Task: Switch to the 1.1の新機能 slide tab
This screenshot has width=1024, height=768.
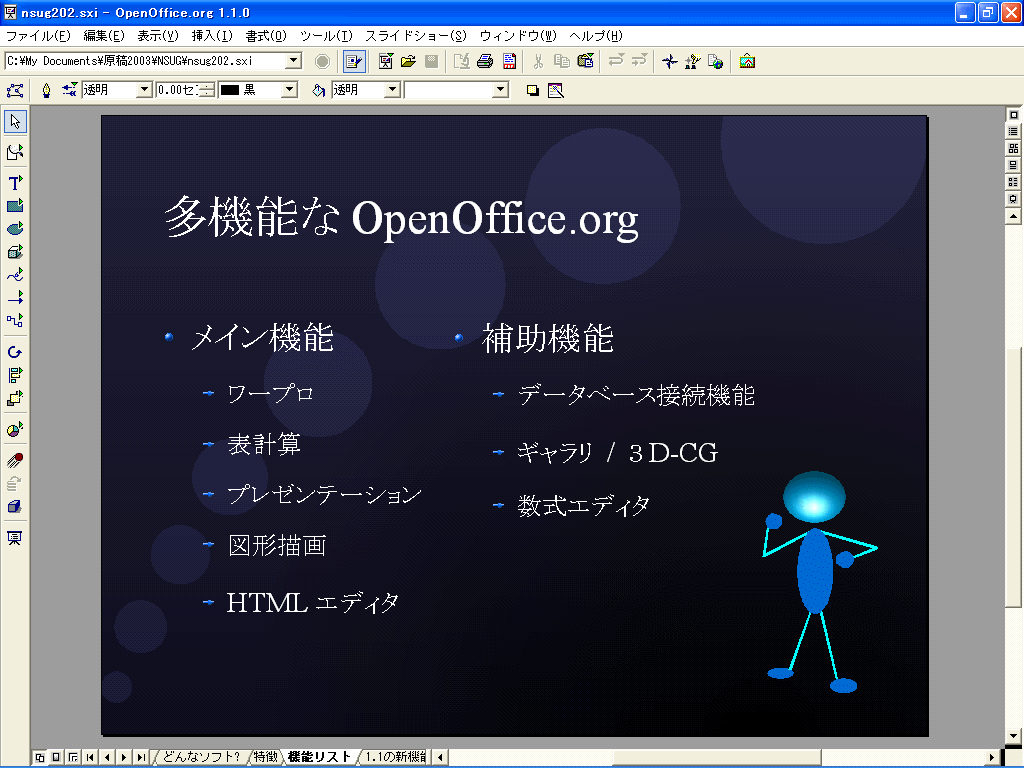Action: (x=396, y=757)
